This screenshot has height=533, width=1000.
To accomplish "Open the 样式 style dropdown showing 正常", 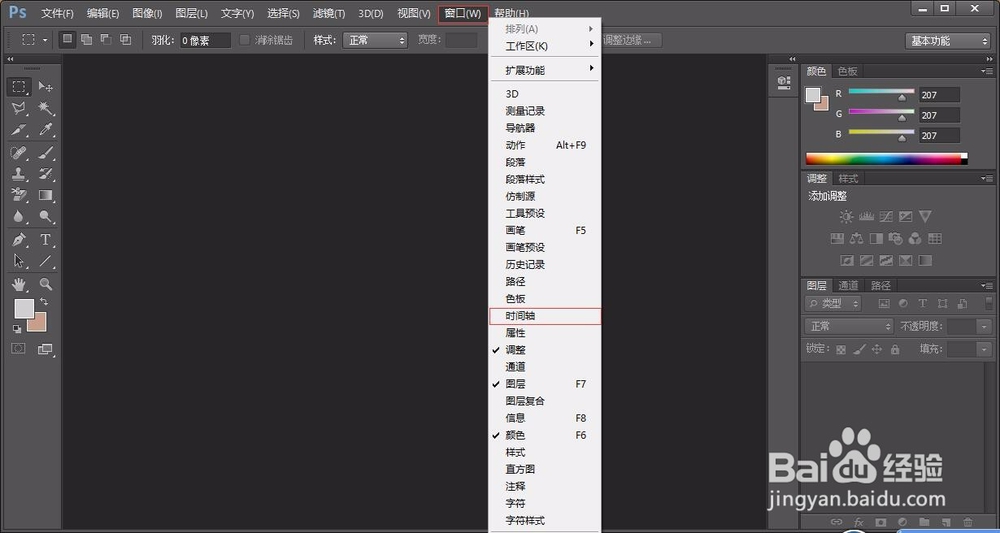I will (x=375, y=40).
